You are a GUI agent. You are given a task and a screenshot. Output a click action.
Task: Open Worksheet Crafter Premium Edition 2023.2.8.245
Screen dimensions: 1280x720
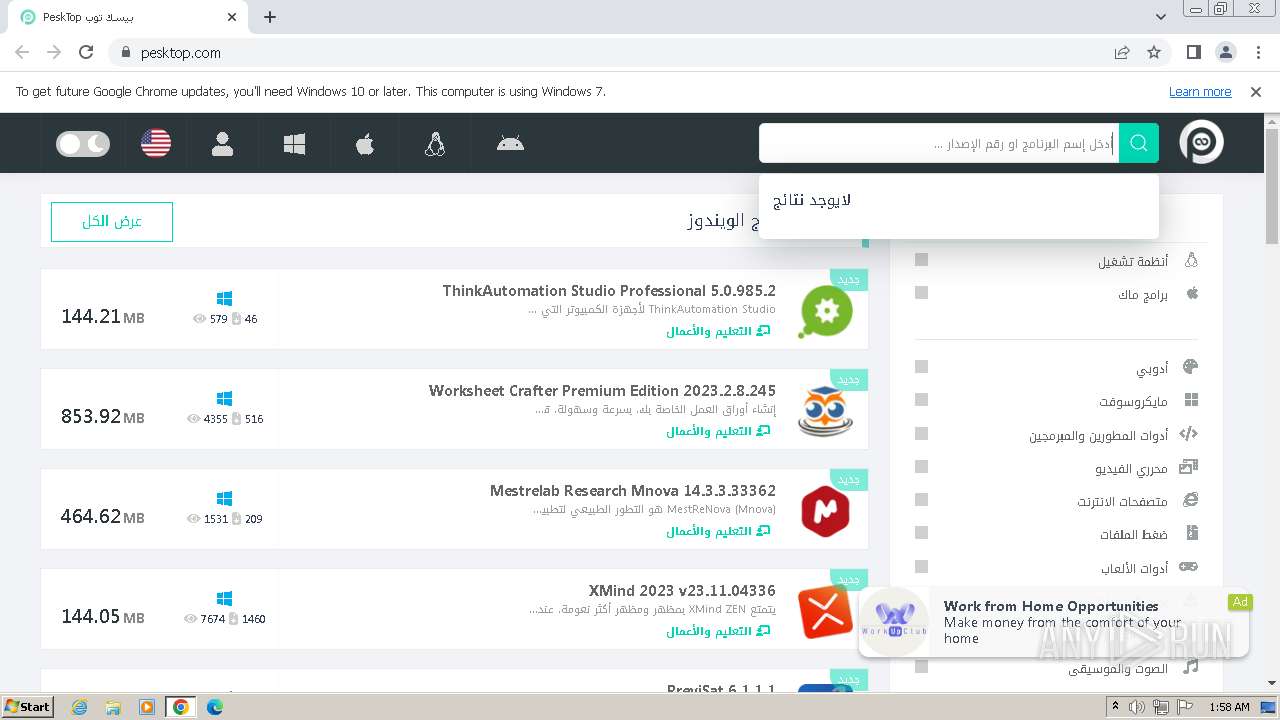[x=602, y=391]
